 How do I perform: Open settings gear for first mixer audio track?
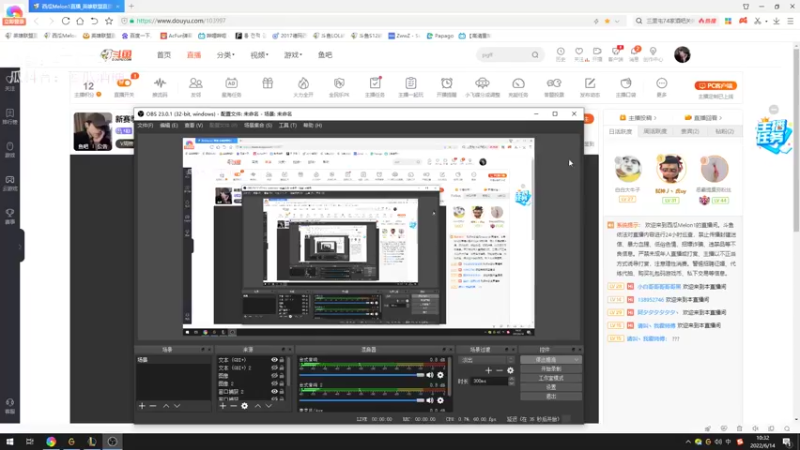click(x=440, y=375)
